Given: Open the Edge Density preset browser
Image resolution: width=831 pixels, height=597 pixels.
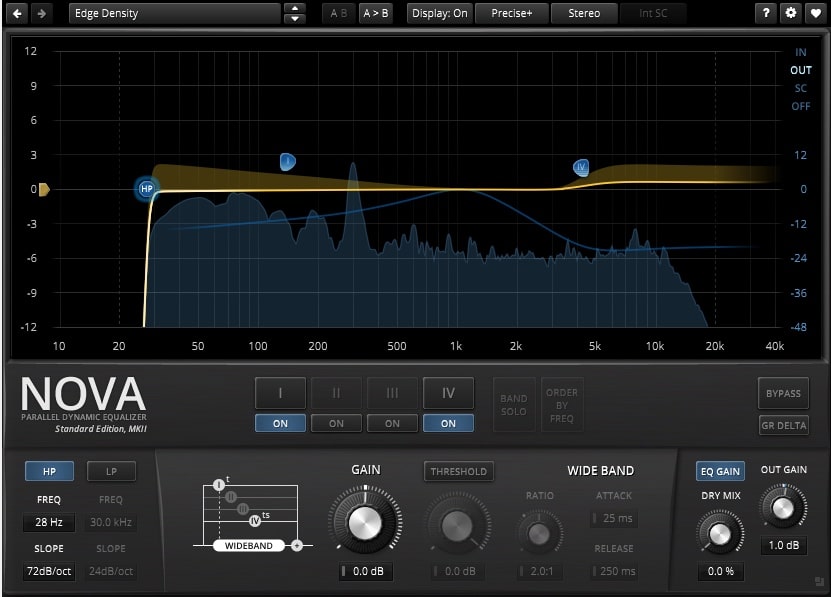Looking at the screenshot, I should coord(175,13).
